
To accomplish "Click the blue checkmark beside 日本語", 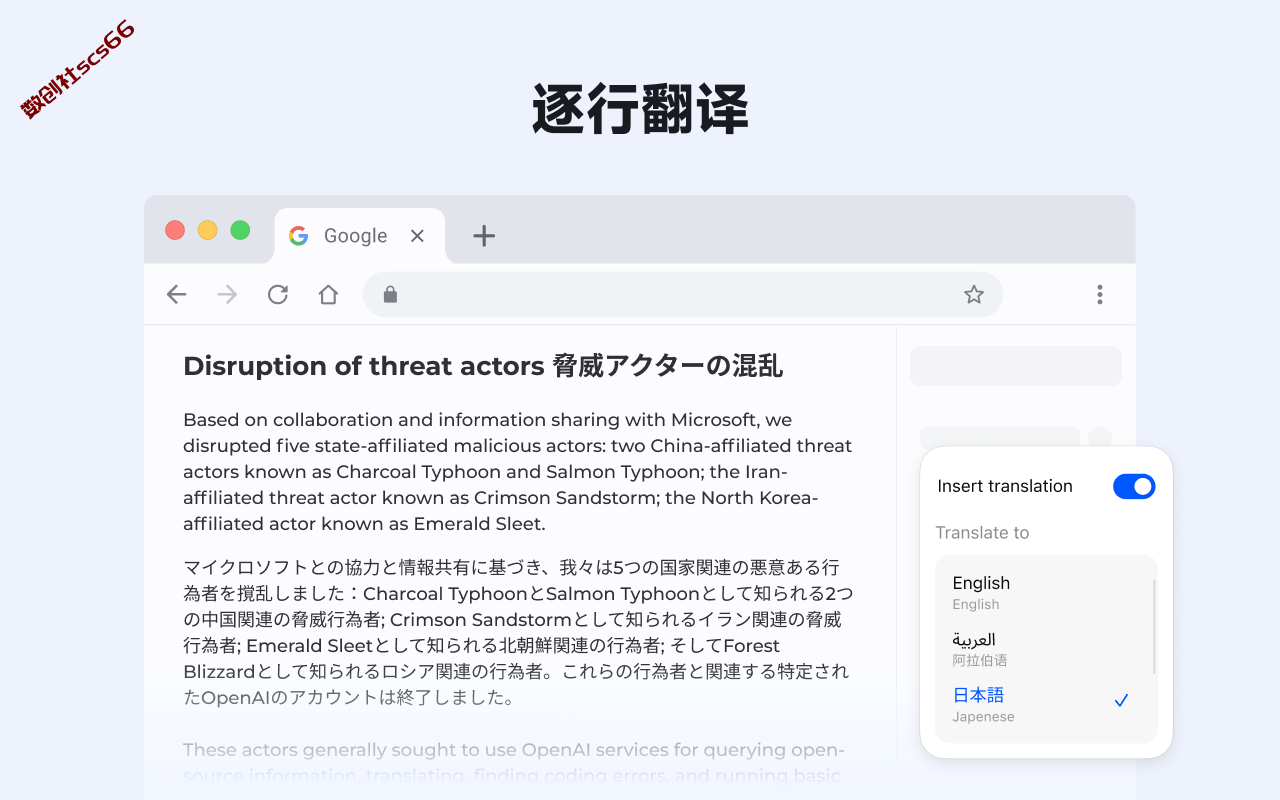I will coord(1121,701).
